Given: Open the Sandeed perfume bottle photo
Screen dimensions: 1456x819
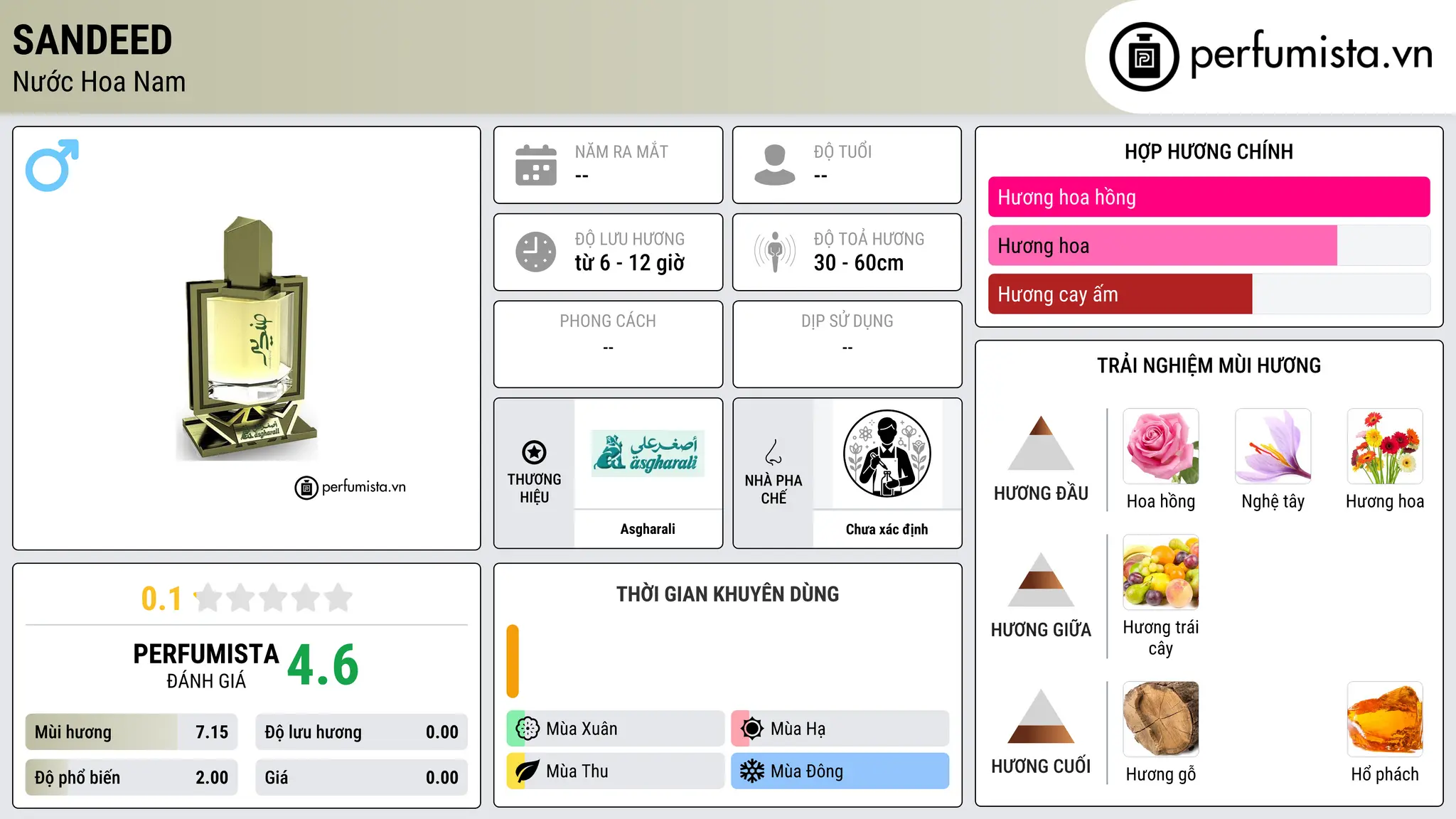Looking at the screenshot, I should [x=247, y=338].
